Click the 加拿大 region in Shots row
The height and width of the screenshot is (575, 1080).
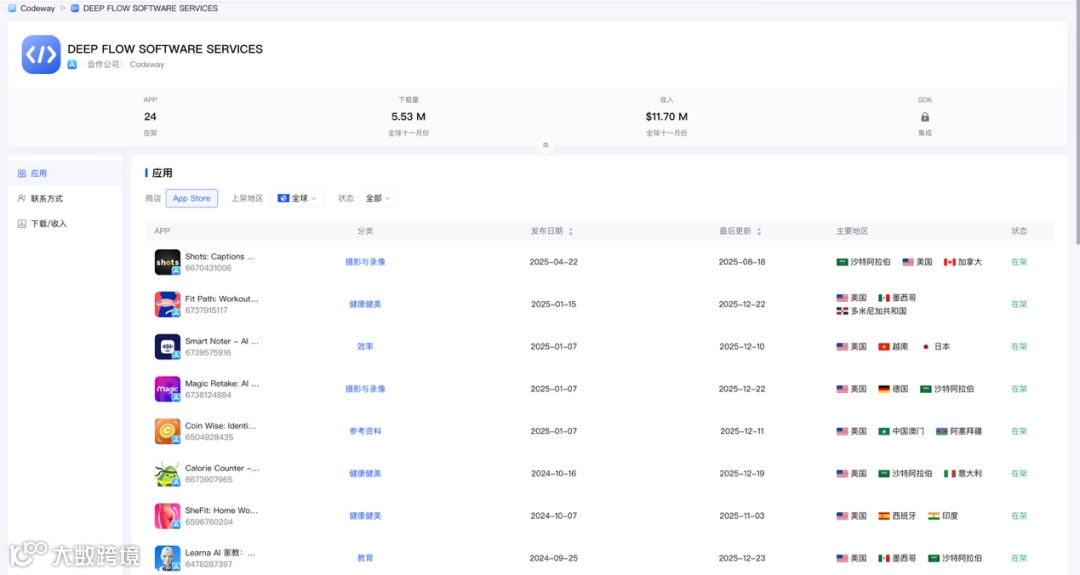[963, 262]
